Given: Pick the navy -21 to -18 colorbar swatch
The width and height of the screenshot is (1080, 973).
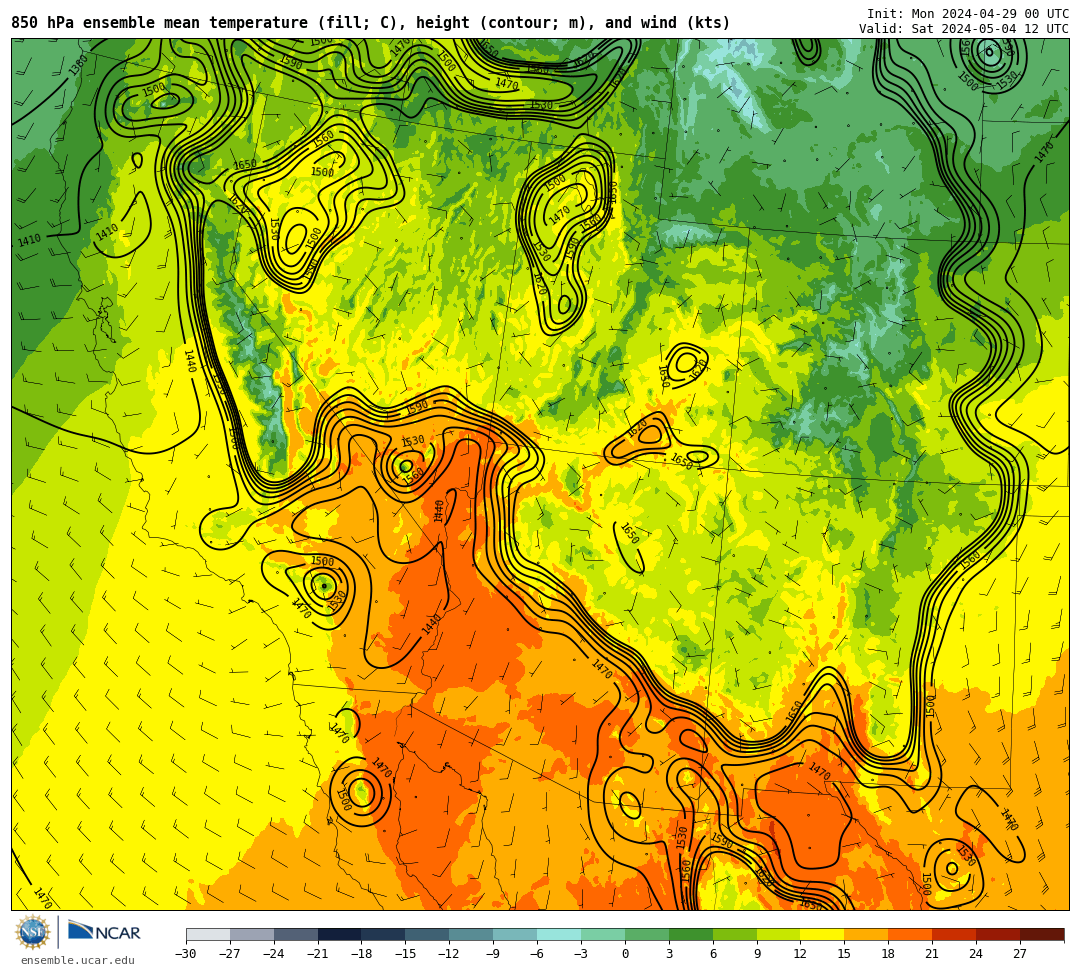Looking at the screenshot, I should pyautogui.click(x=340, y=934).
